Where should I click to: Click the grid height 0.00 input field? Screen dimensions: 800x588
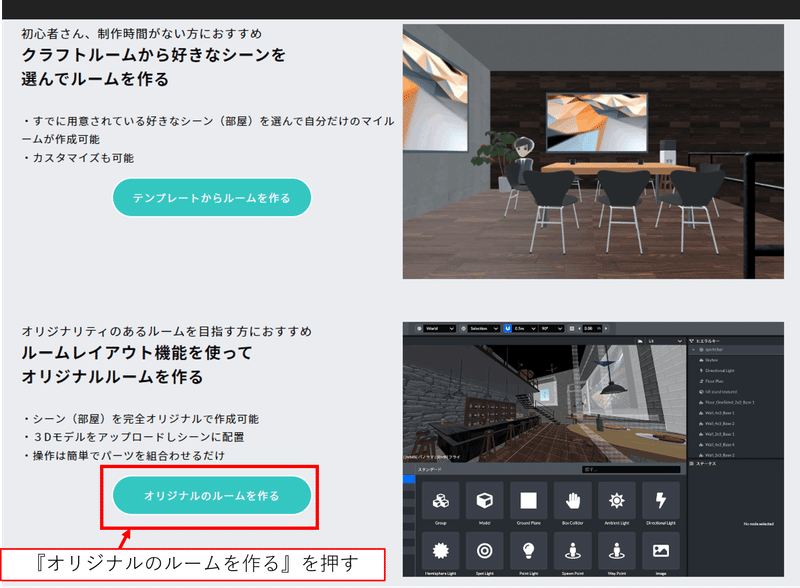pos(592,329)
